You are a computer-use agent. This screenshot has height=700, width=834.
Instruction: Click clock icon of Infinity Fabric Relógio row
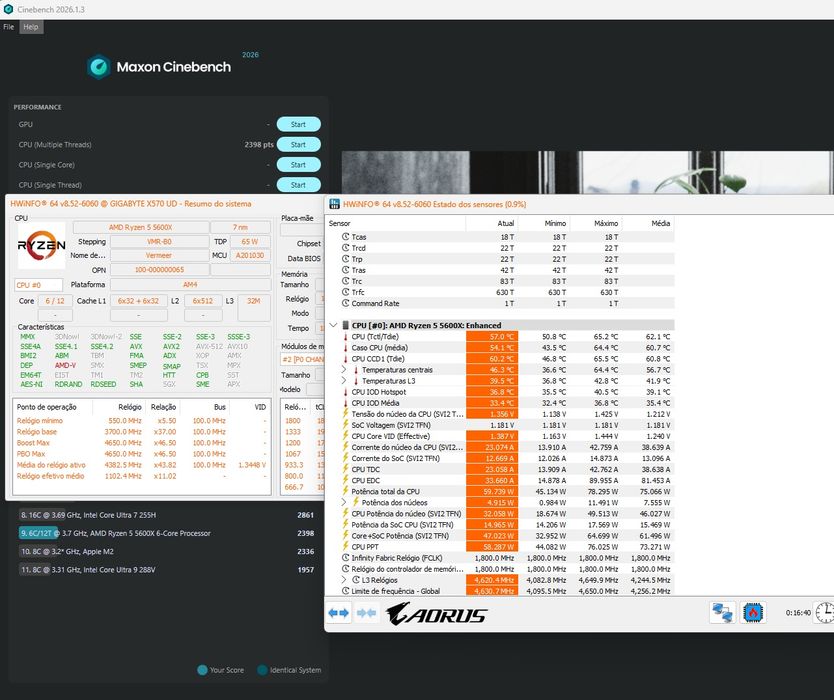point(345,558)
